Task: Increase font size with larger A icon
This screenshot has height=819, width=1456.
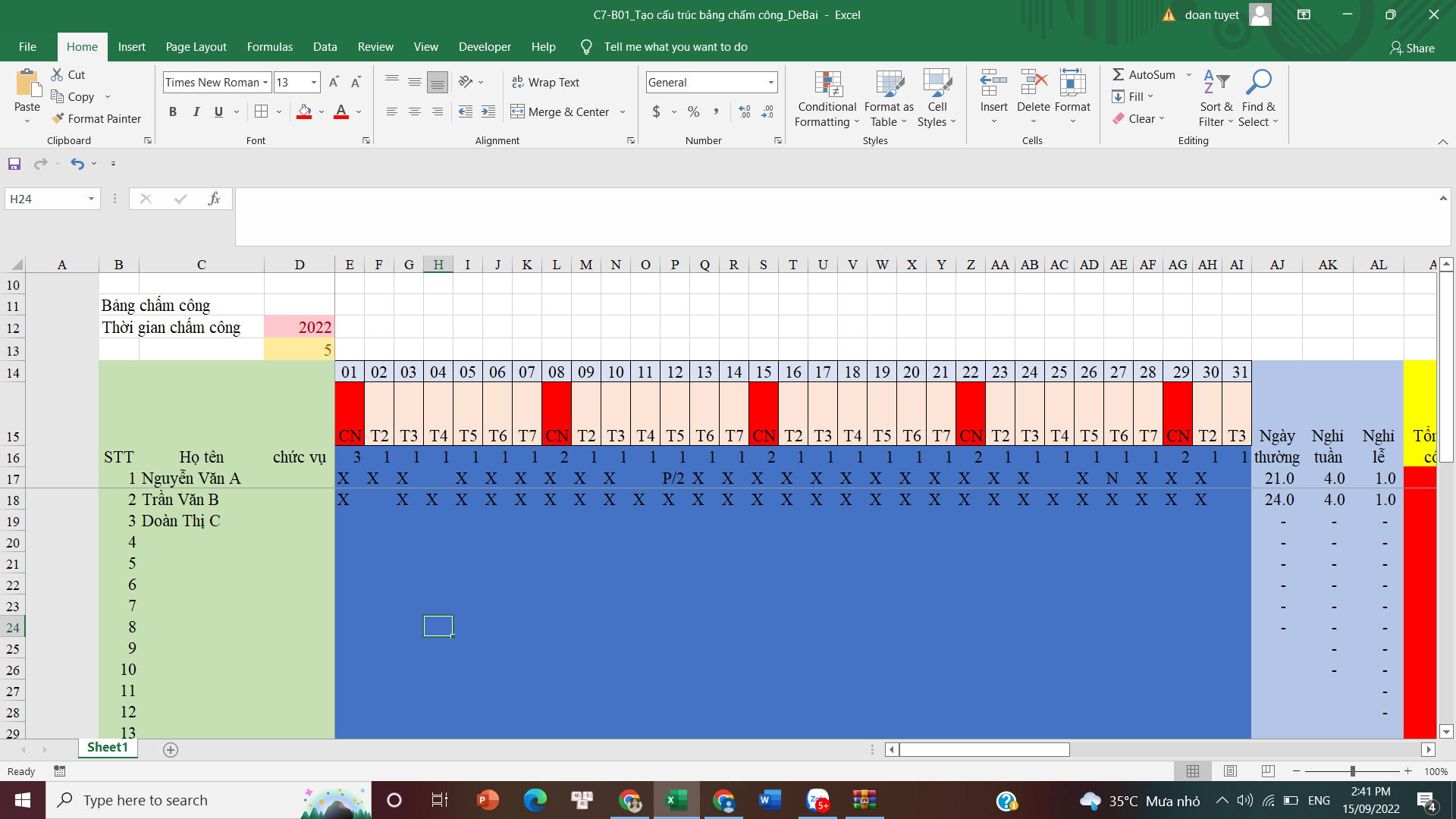Action: click(x=334, y=82)
